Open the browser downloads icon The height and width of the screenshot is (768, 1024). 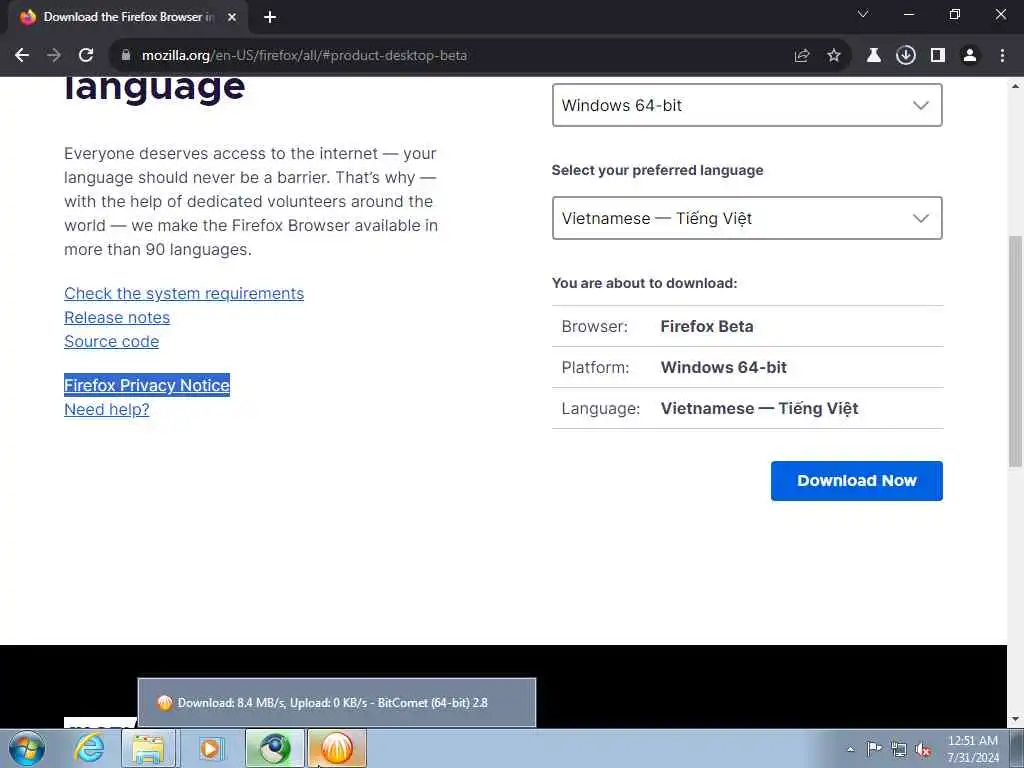coord(906,56)
